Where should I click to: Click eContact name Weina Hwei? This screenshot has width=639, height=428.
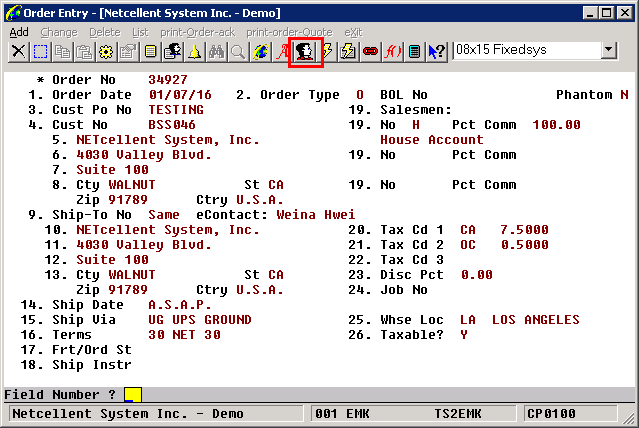316,215
